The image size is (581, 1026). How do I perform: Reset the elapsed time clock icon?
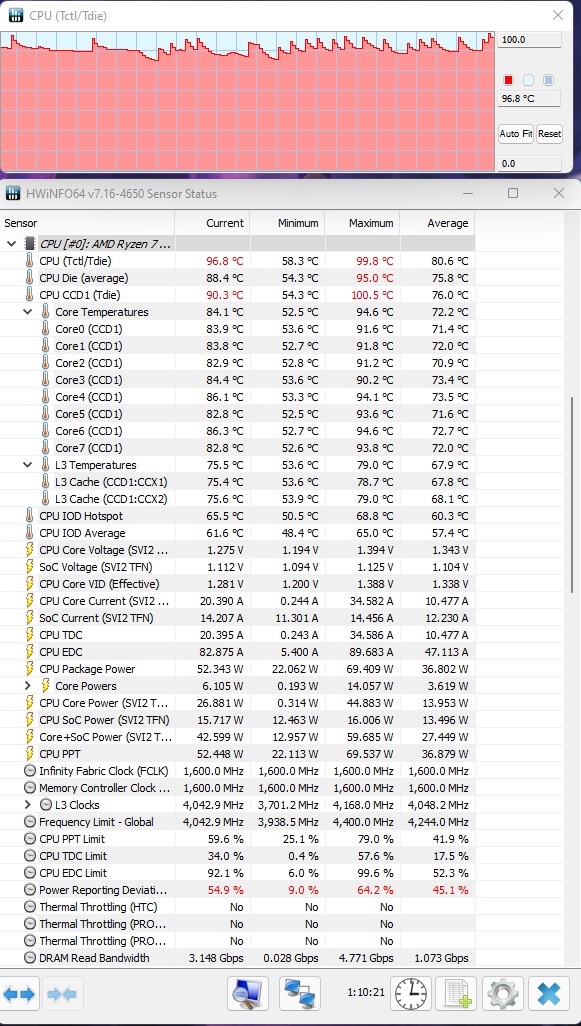pyautogui.click(x=412, y=994)
